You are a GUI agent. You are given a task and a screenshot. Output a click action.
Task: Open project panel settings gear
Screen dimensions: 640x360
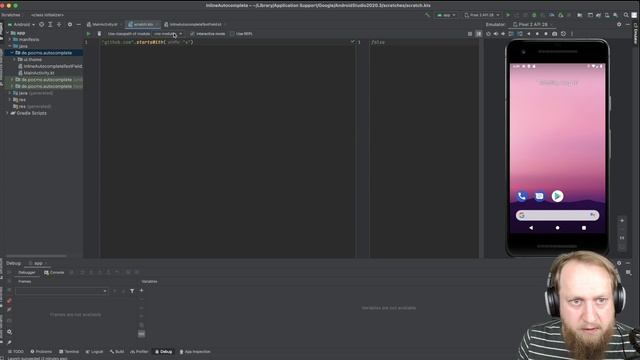click(70, 24)
